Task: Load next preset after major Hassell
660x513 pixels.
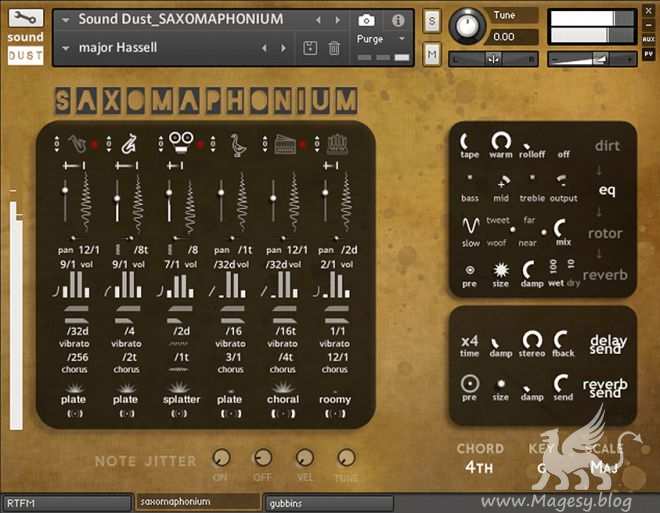Action: [283, 48]
